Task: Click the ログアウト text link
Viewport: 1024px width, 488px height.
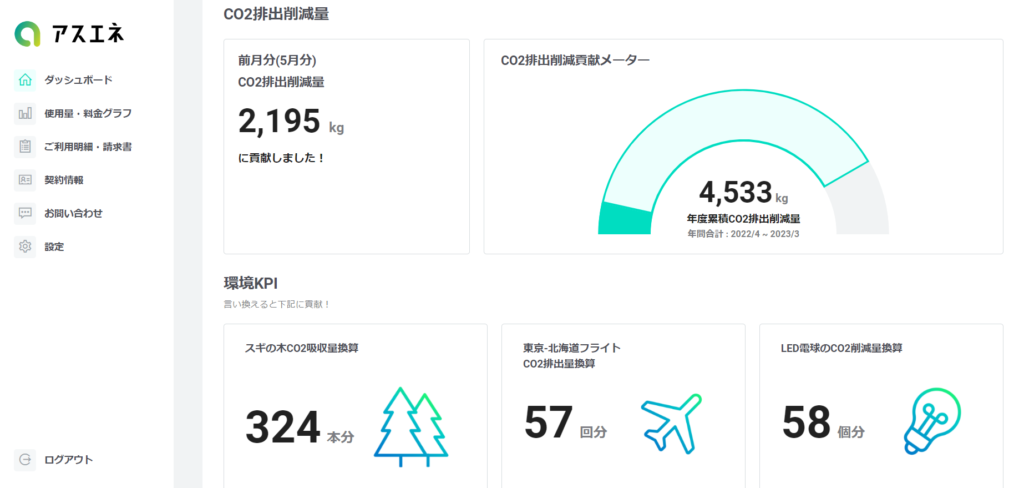Action: [68, 460]
